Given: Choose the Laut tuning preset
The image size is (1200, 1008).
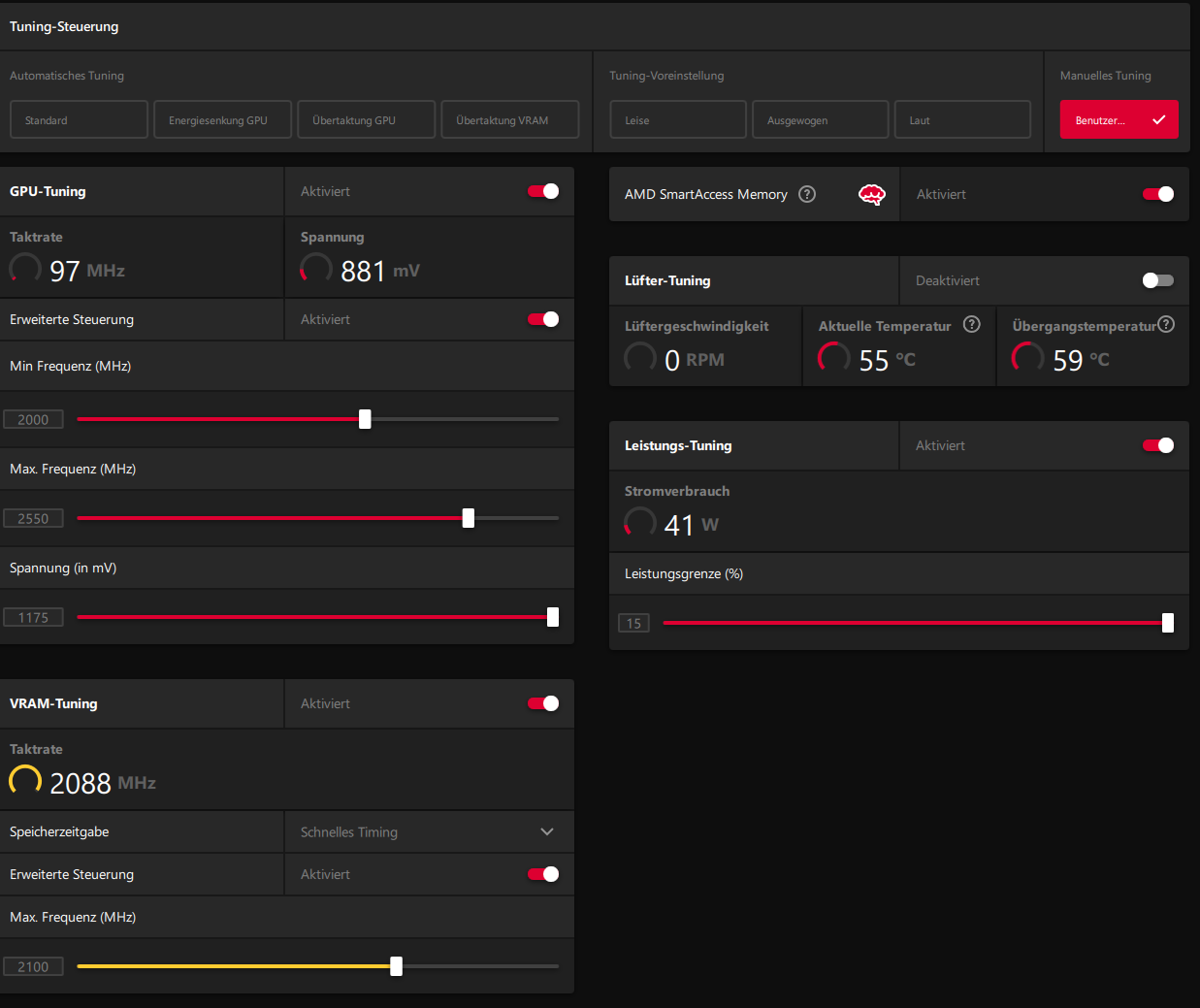Looking at the screenshot, I should point(962,119).
